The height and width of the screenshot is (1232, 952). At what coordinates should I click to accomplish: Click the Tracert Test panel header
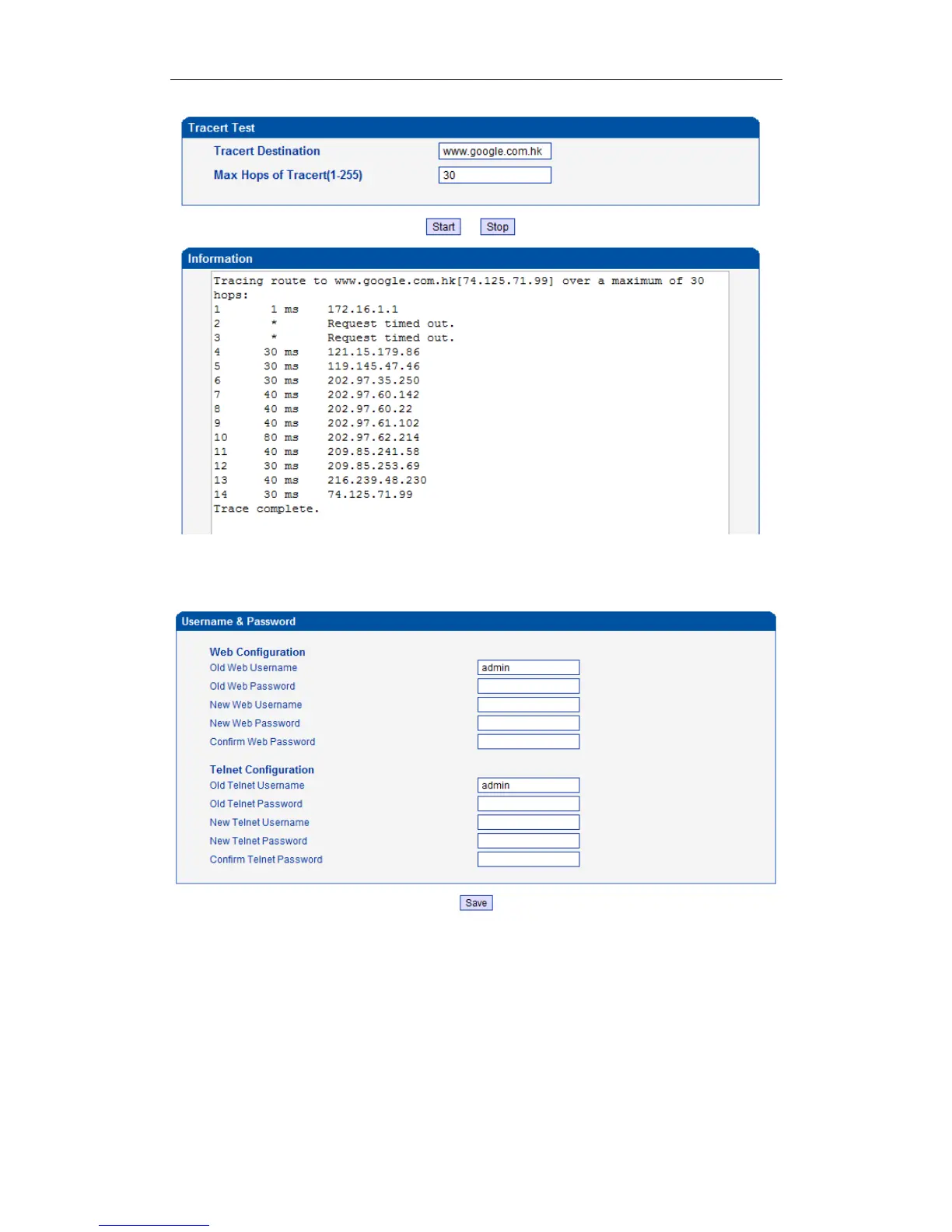(x=471, y=128)
